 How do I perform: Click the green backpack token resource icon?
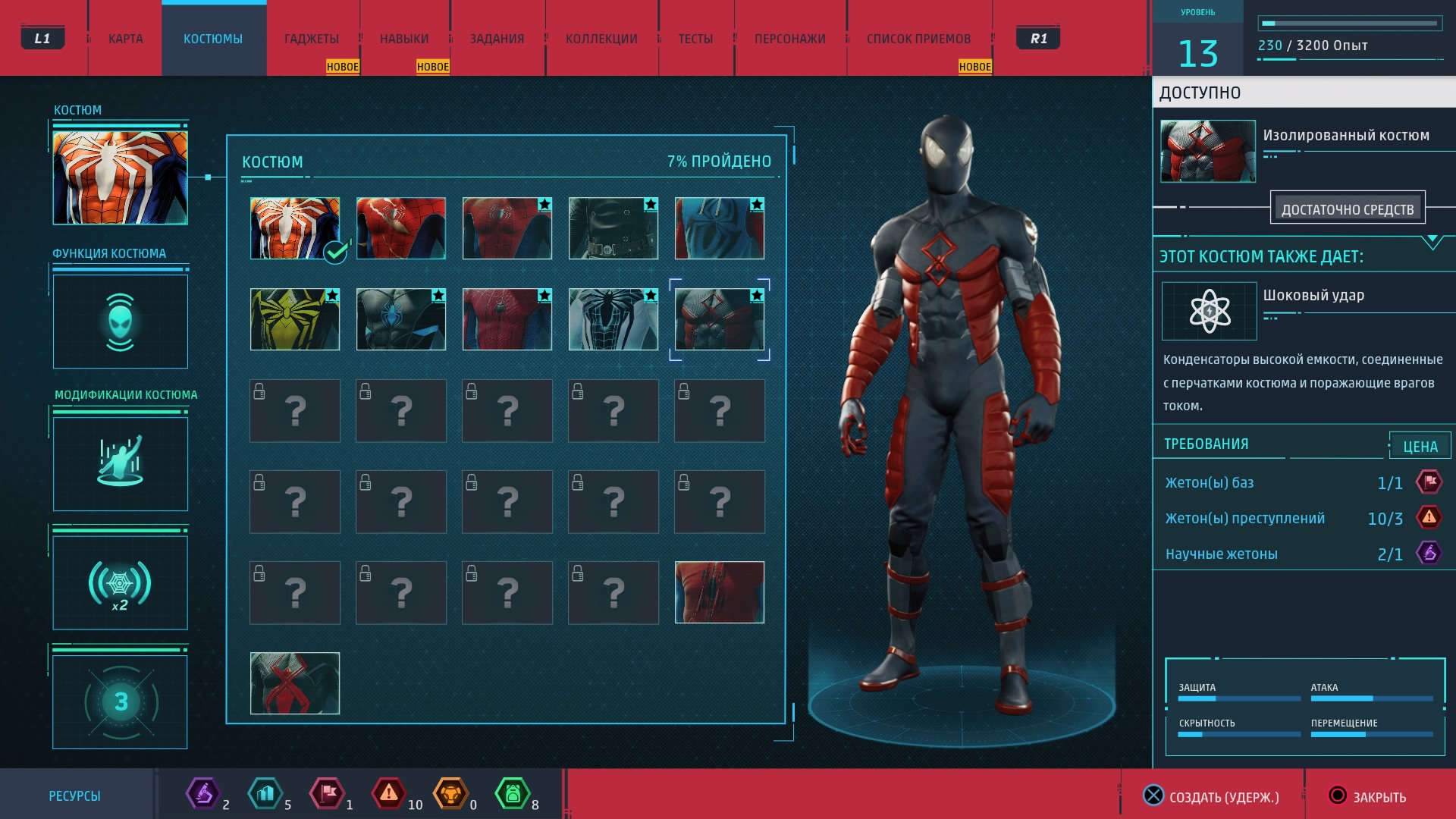[512, 794]
